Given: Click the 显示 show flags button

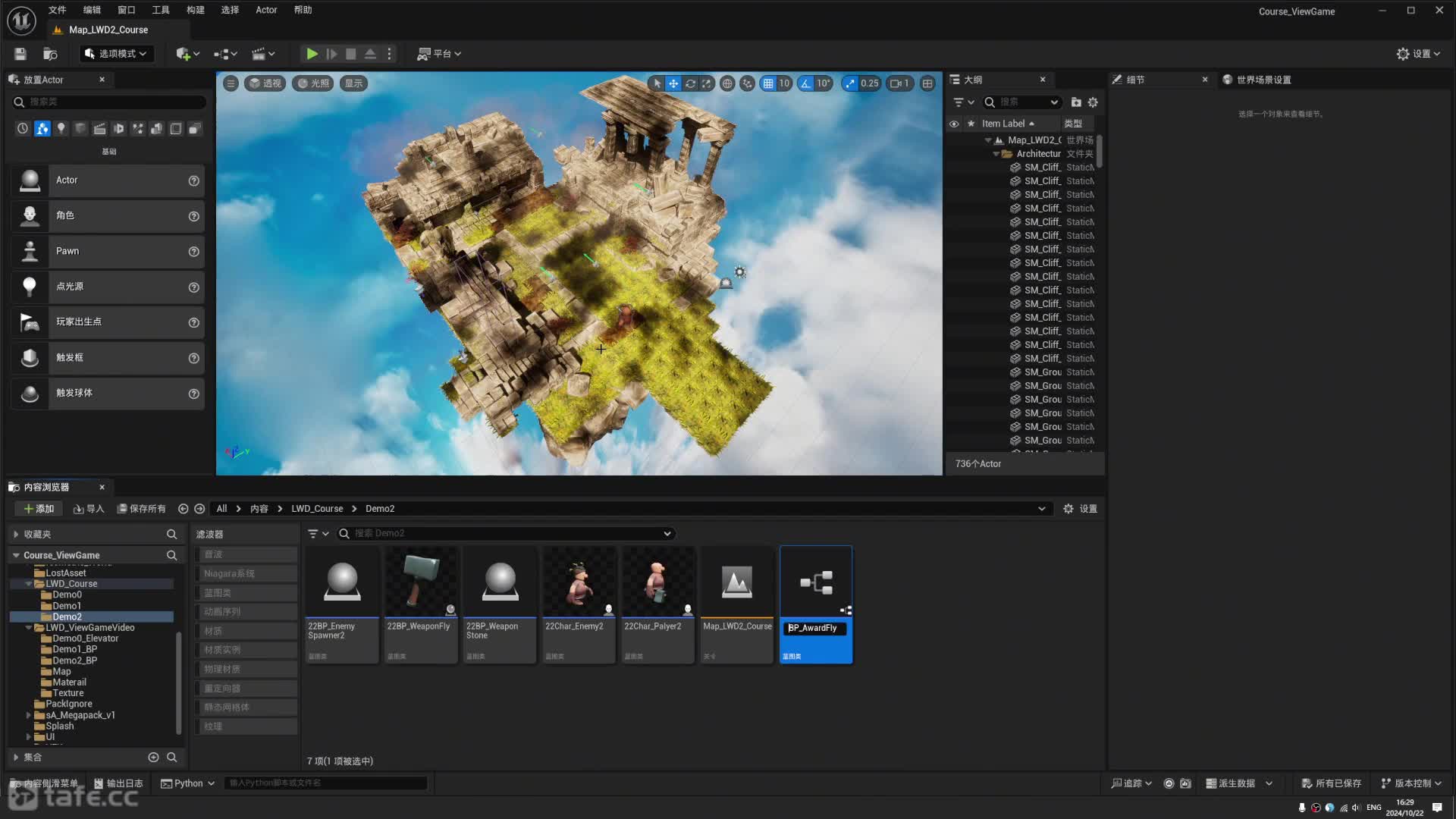Looking at the screenshot, I should (354, 83).
